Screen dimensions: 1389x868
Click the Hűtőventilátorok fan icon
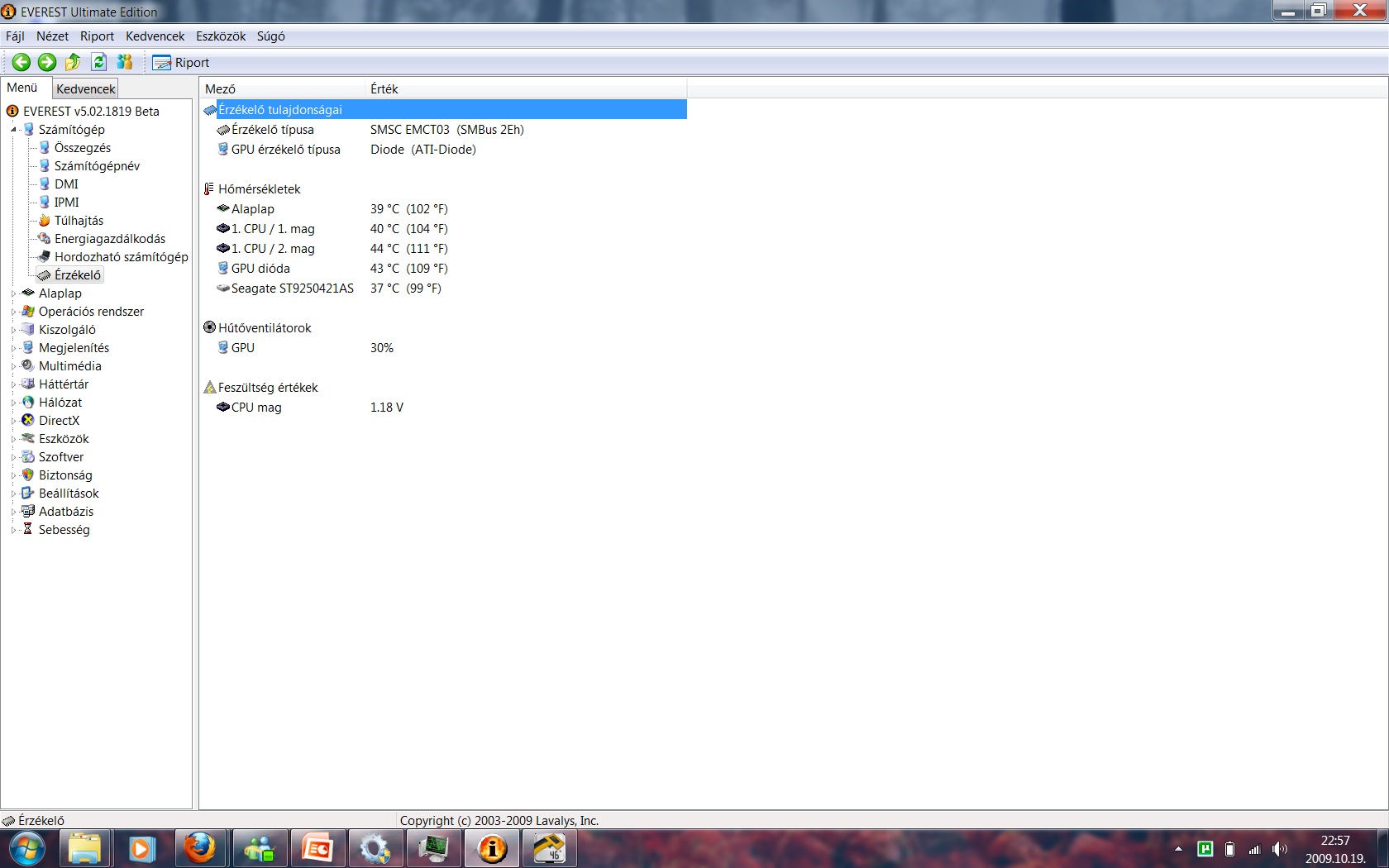pyautogui.click(x=209, y=327)
